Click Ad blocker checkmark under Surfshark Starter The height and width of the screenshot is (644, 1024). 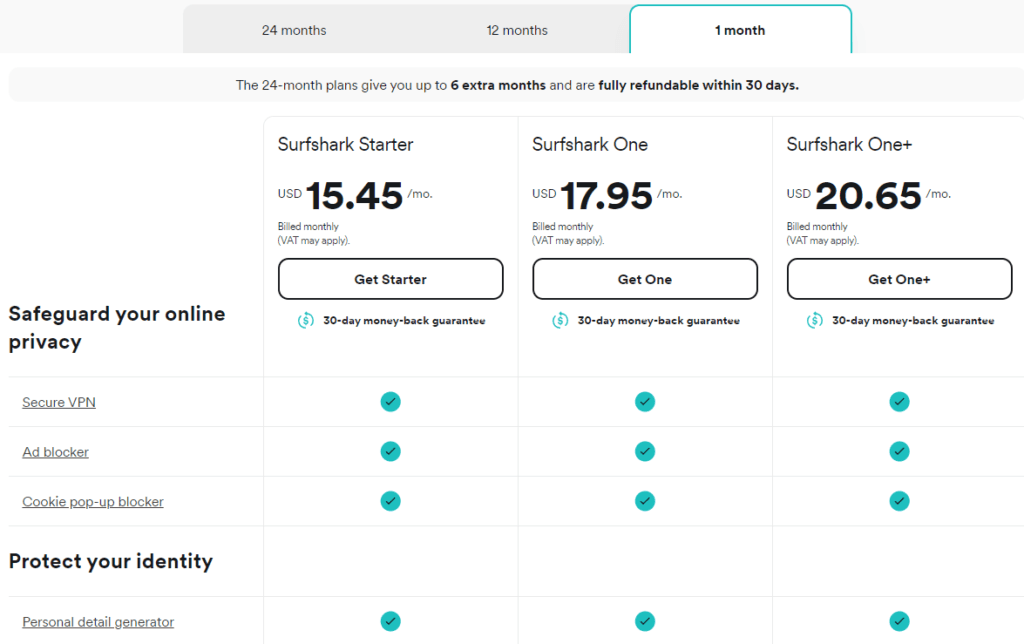(x=391, y=451)
